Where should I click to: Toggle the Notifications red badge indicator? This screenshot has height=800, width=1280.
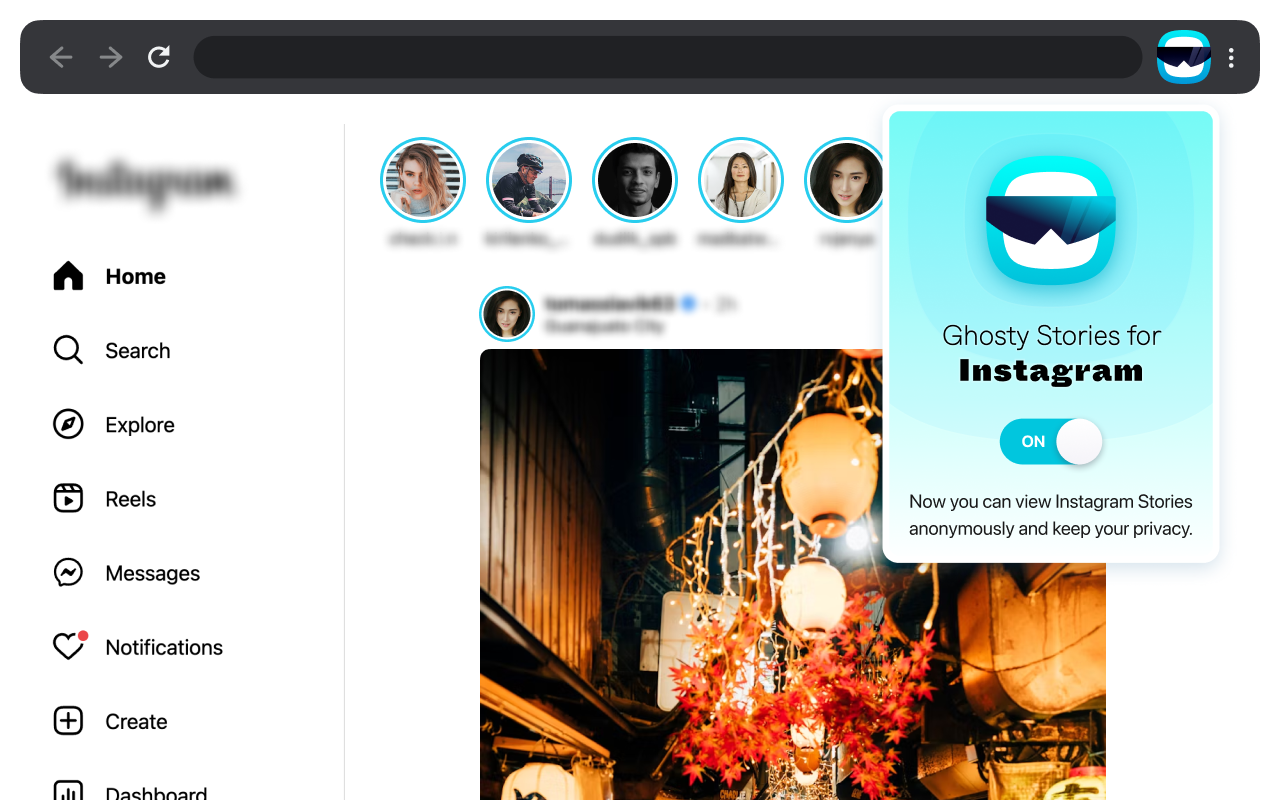click(x=83, y=633)
